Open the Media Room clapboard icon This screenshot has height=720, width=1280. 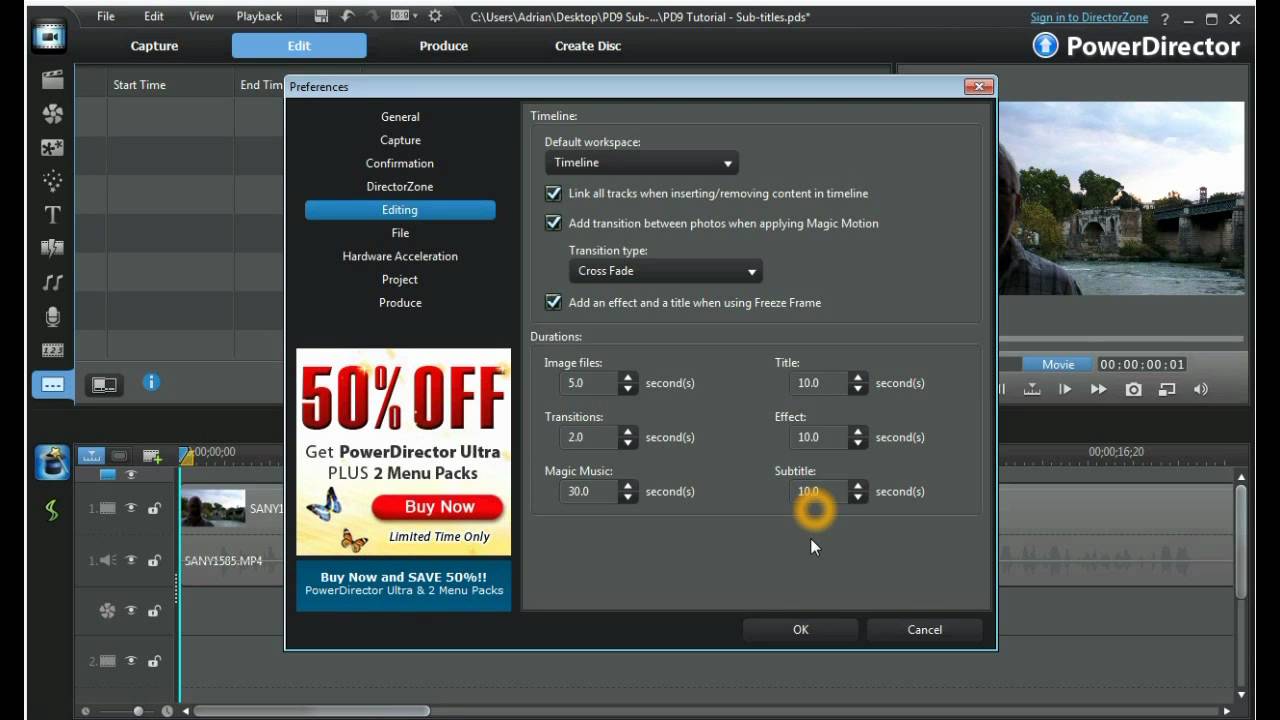52,80
